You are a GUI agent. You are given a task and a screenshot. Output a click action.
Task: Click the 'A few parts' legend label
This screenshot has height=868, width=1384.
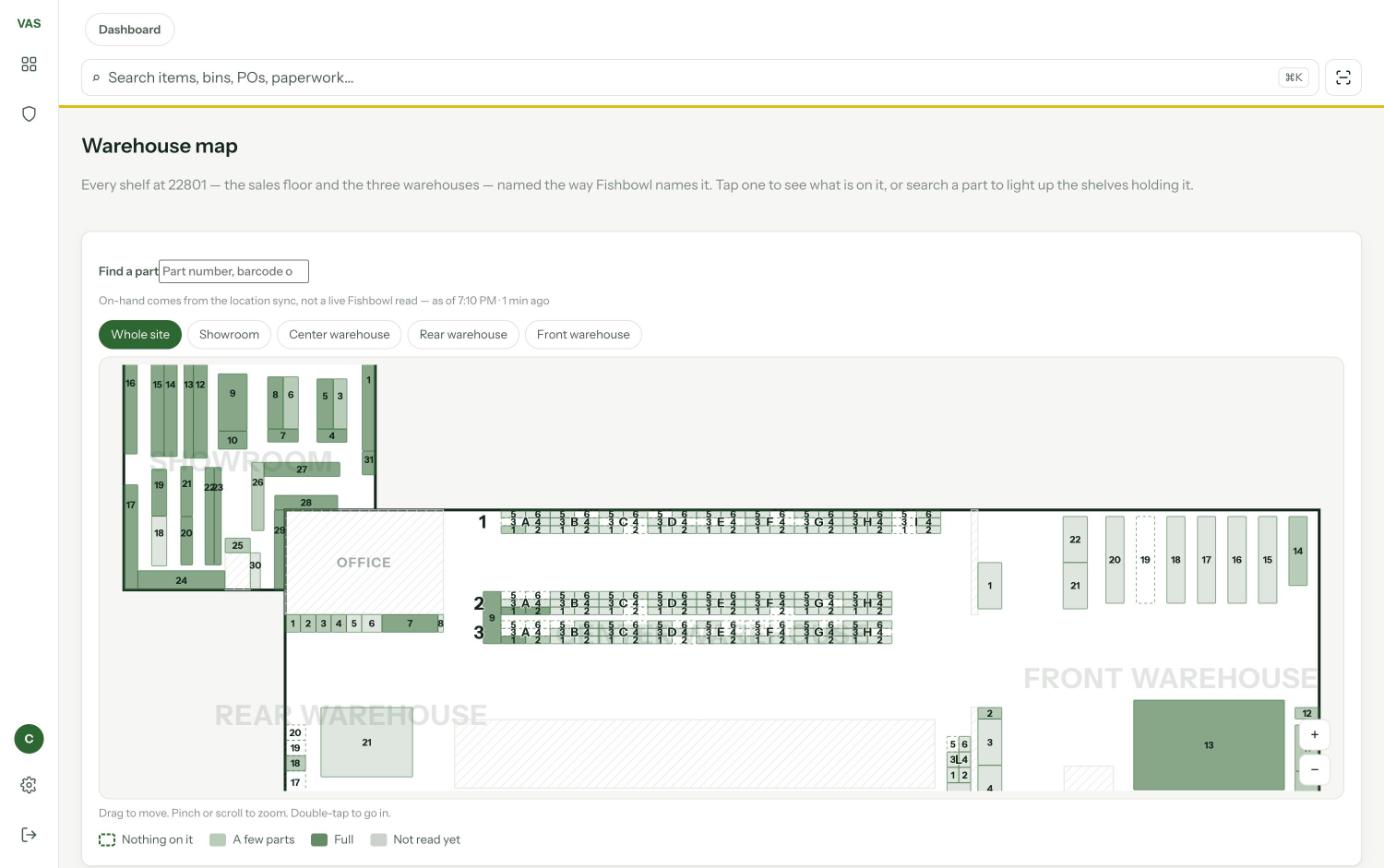(264, 840)
